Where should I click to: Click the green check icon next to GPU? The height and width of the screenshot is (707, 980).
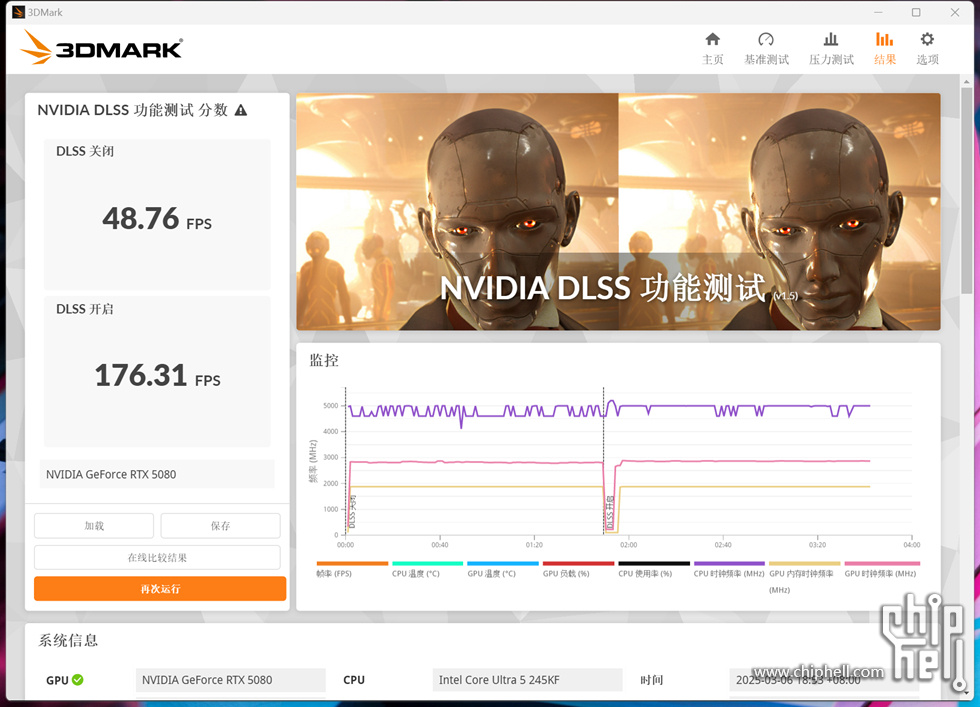point(78,679)
